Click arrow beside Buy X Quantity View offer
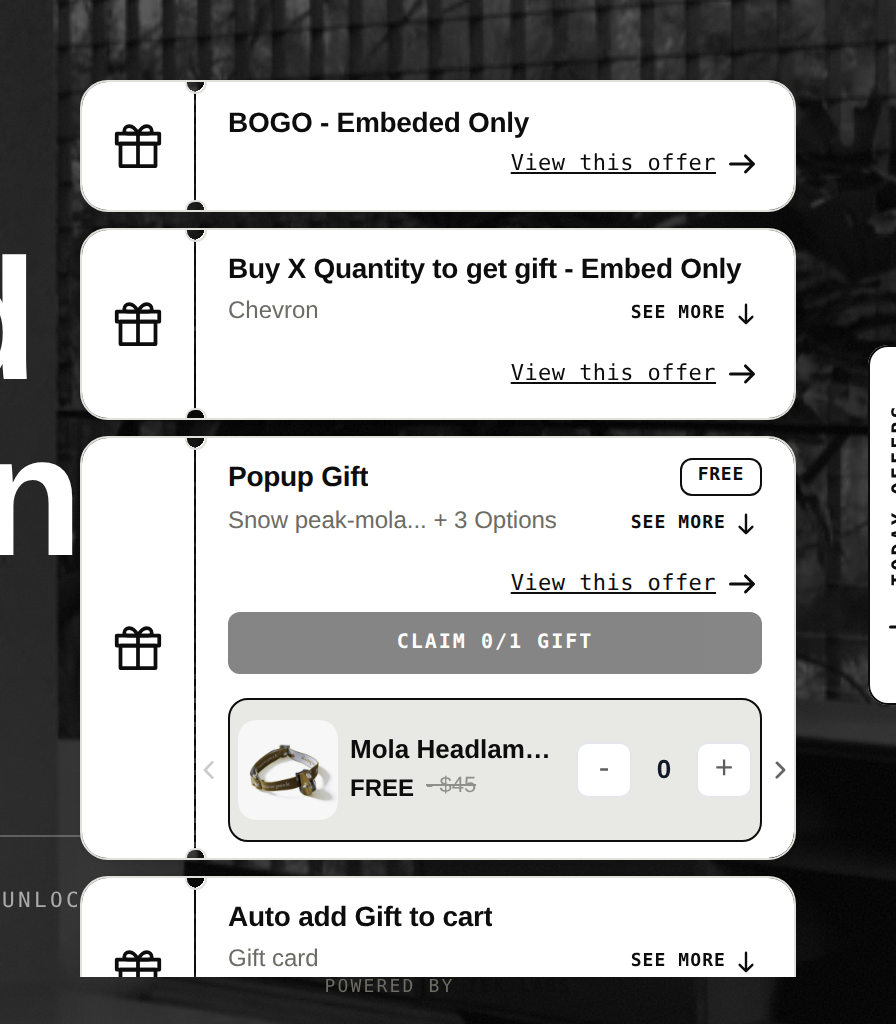This screenshot has width=896, height=1024. tap(742, 374)
